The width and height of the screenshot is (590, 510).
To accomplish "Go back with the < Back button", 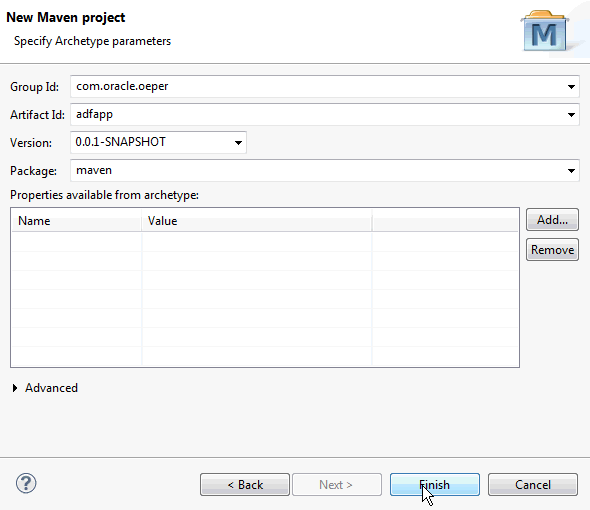I will coord(245,484).
